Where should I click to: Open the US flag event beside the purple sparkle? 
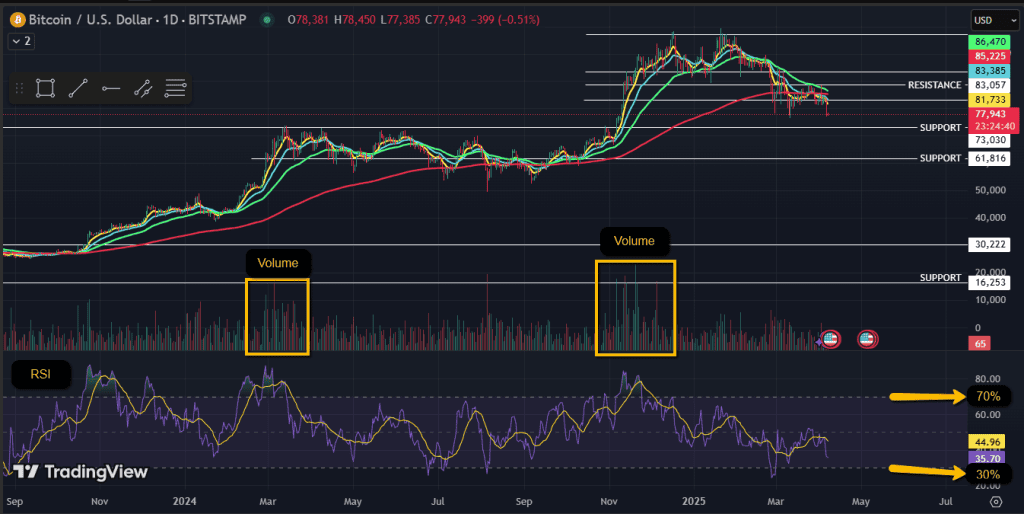[x=830, y=339]
